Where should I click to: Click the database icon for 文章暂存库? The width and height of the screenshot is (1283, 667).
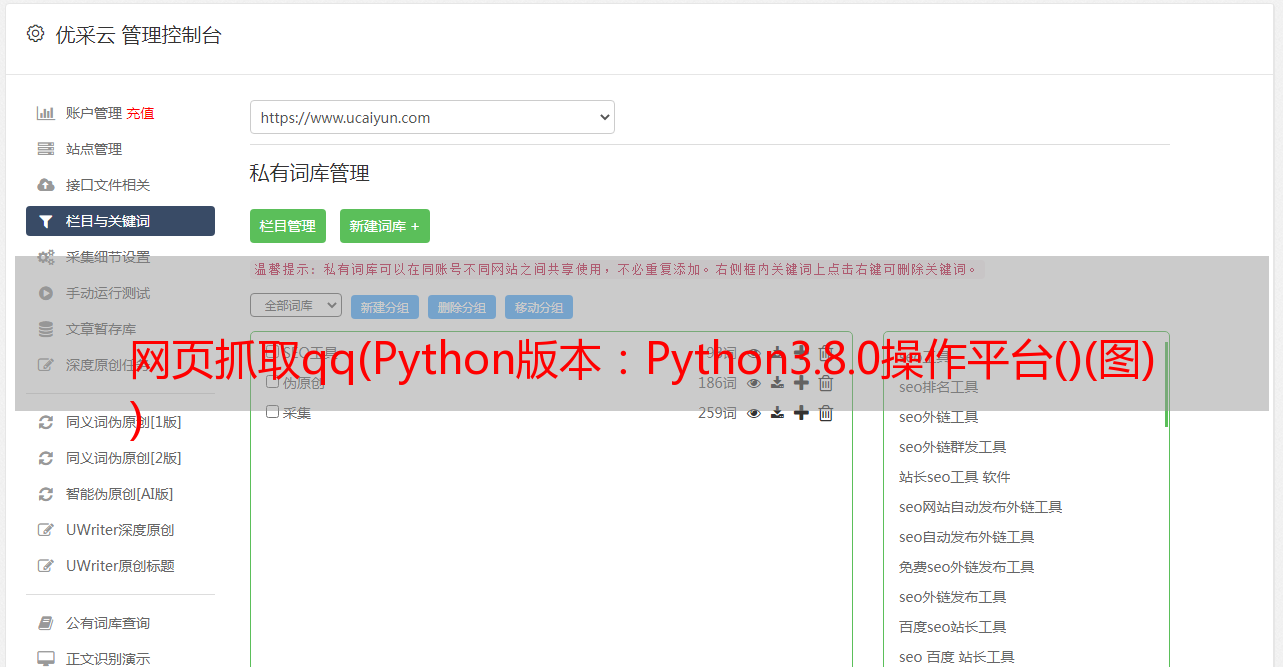click(45, 329)
